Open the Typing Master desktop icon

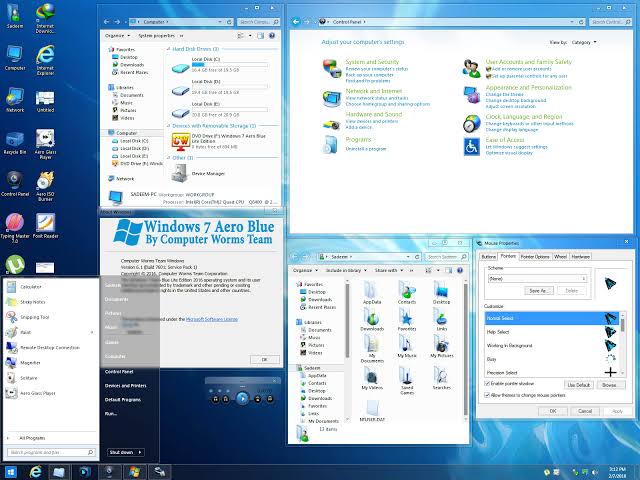click(15, 228)
